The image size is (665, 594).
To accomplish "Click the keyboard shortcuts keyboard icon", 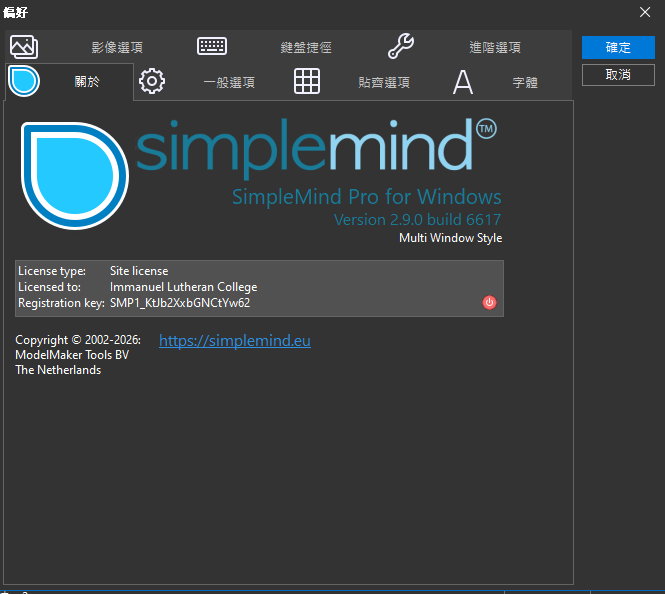I will 211,46.
